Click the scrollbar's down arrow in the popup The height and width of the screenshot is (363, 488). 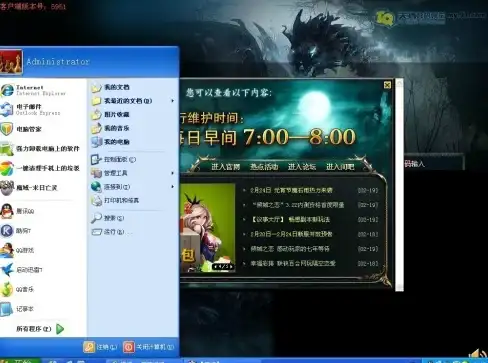(x=399, y=288)
